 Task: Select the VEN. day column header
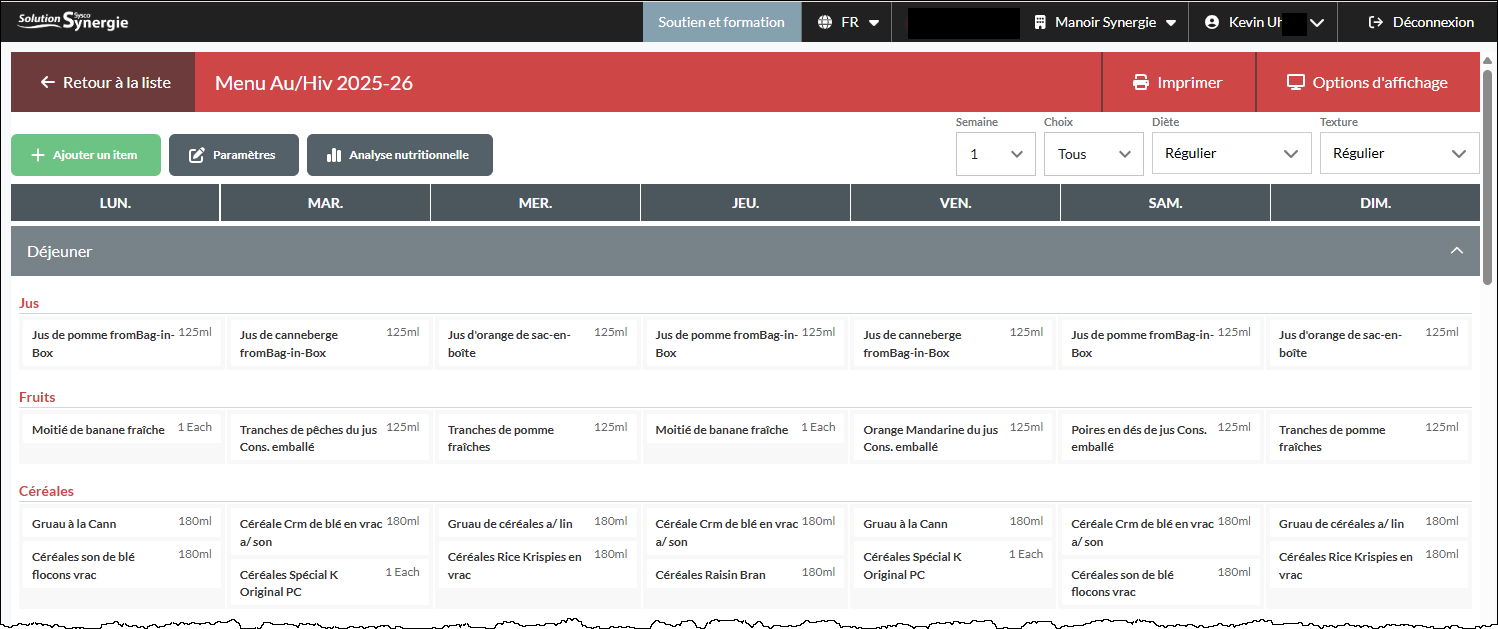[956, 203]
